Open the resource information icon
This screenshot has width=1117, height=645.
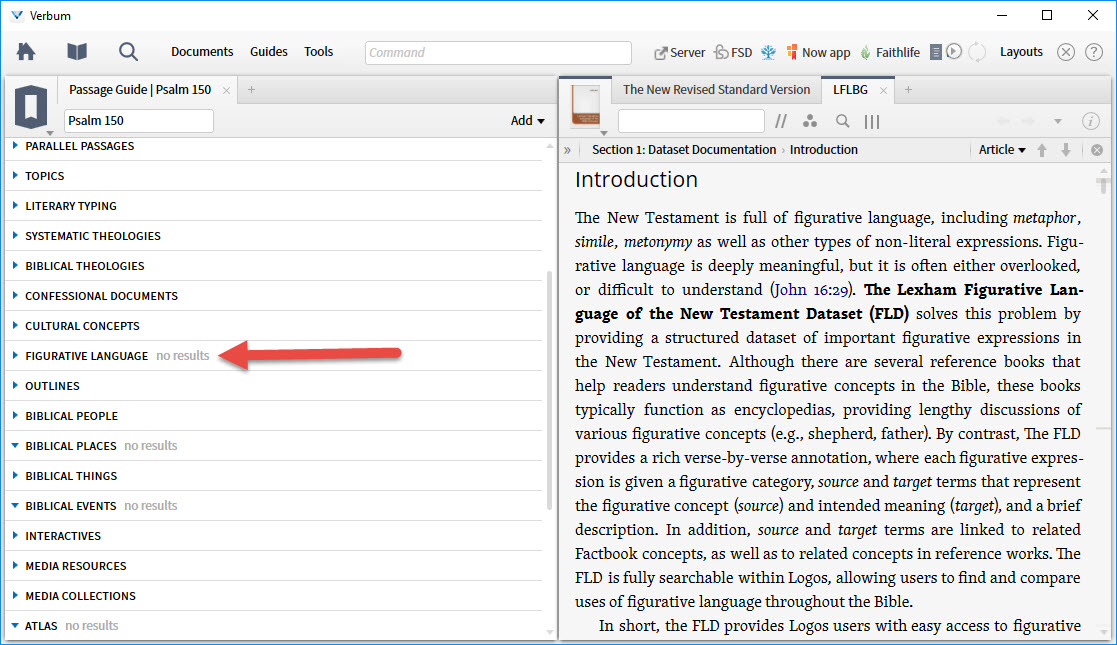tap(1091, 121)
